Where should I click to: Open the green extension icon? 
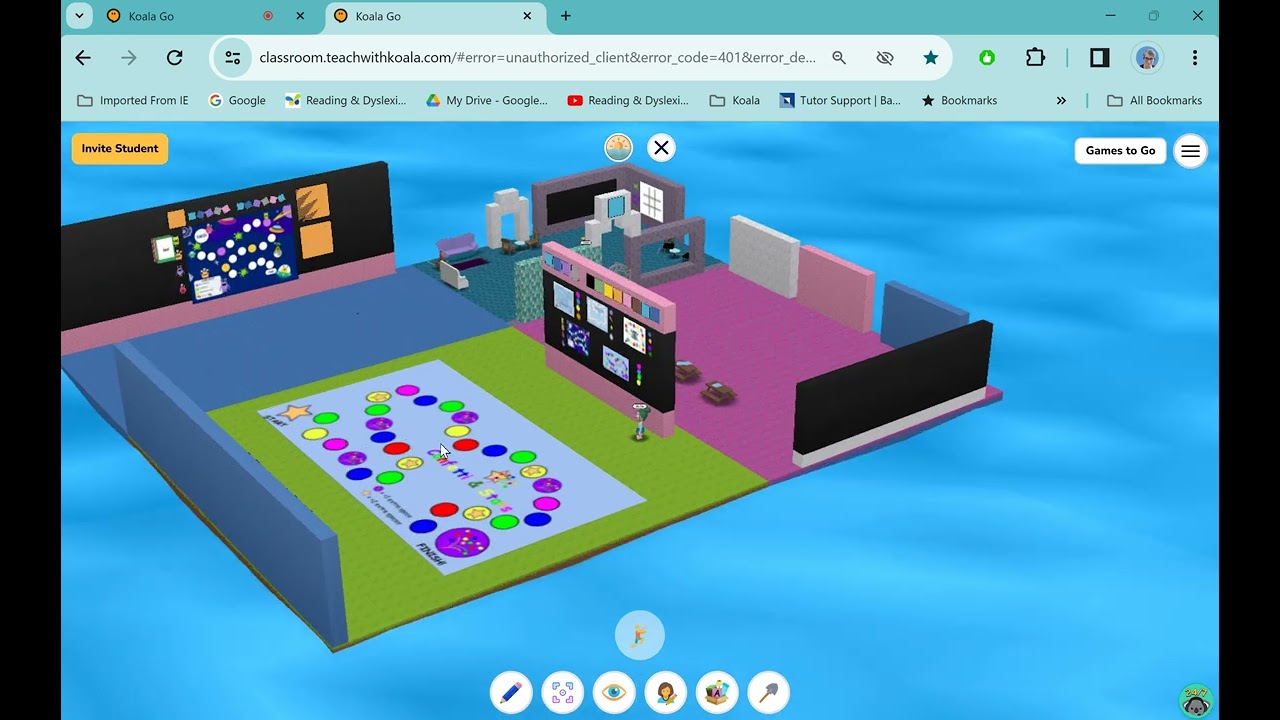987,58
